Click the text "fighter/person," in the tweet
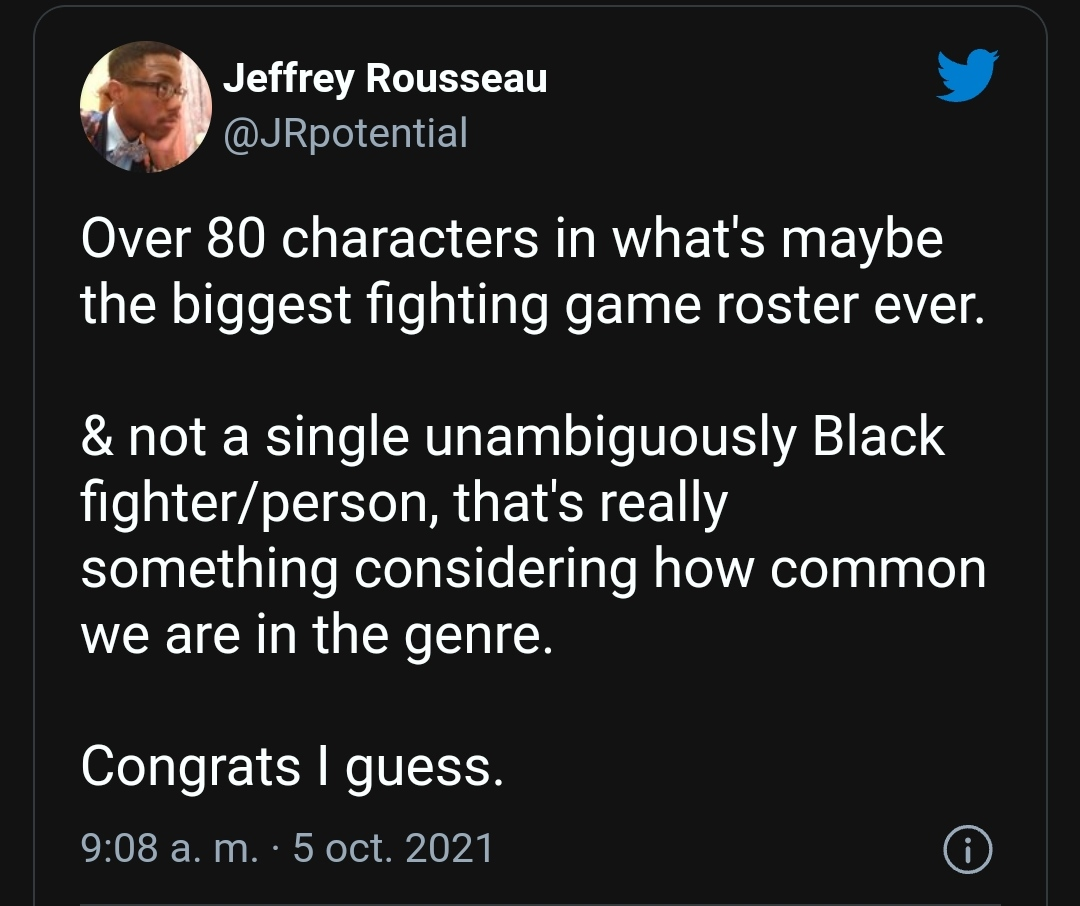The height and width of the screenshot is (906, 1080). coord(259,504)
